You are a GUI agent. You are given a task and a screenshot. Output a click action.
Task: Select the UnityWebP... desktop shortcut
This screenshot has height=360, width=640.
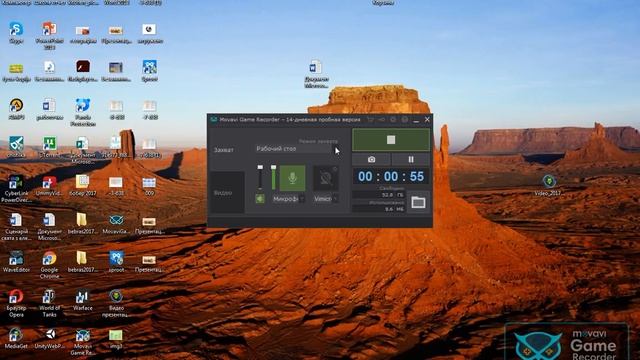click(49, 338)
